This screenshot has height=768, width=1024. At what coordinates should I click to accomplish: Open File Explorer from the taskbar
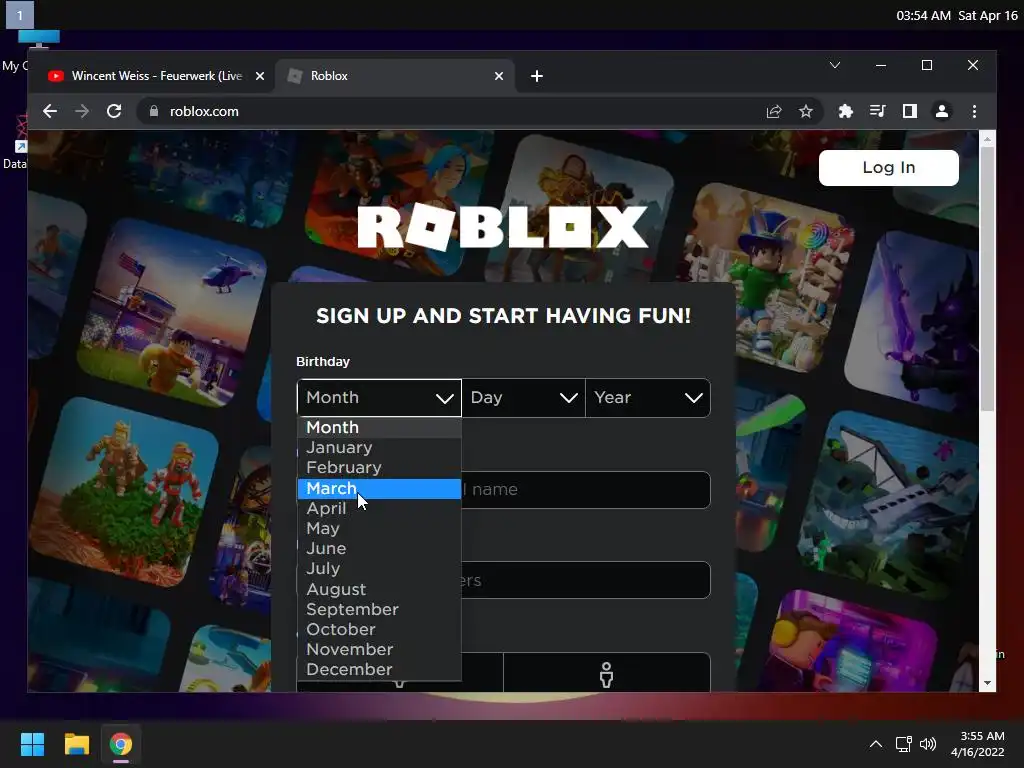tap(76, 744)
